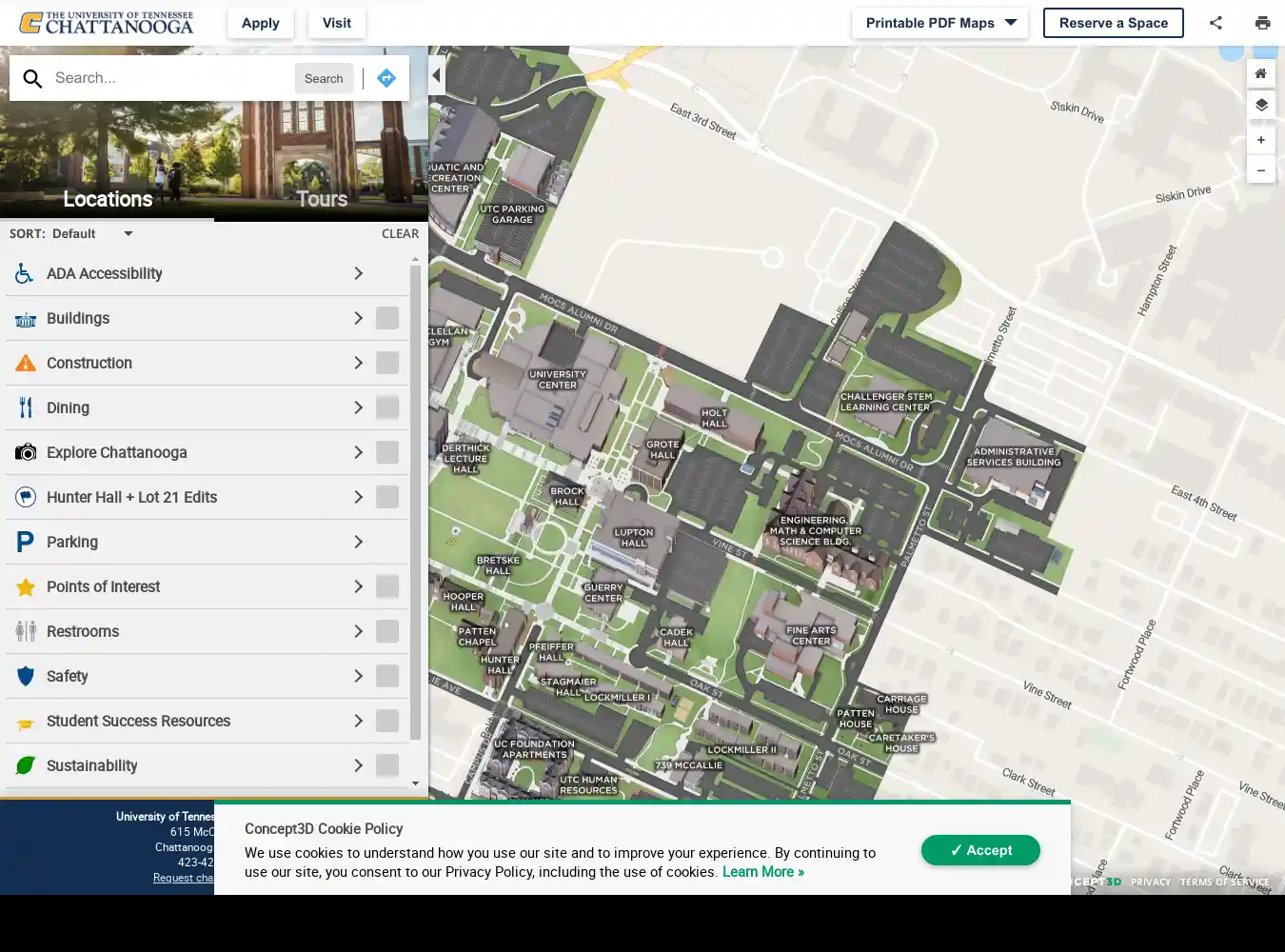Click the print icon in header

(1262, 23)
